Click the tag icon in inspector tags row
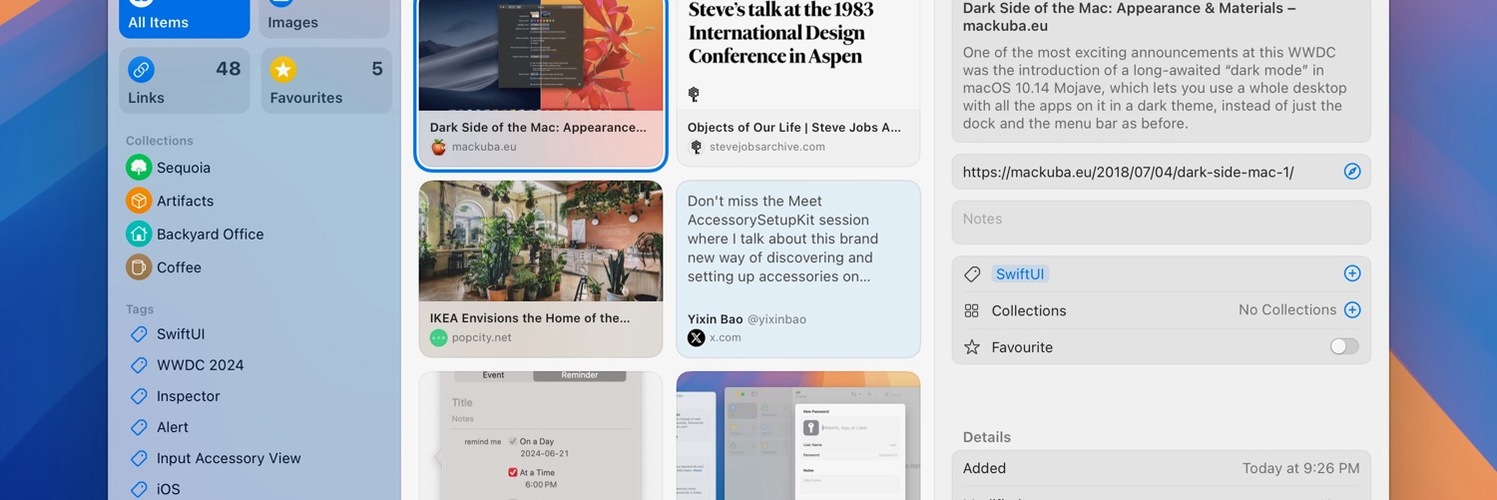 point(972,274)
